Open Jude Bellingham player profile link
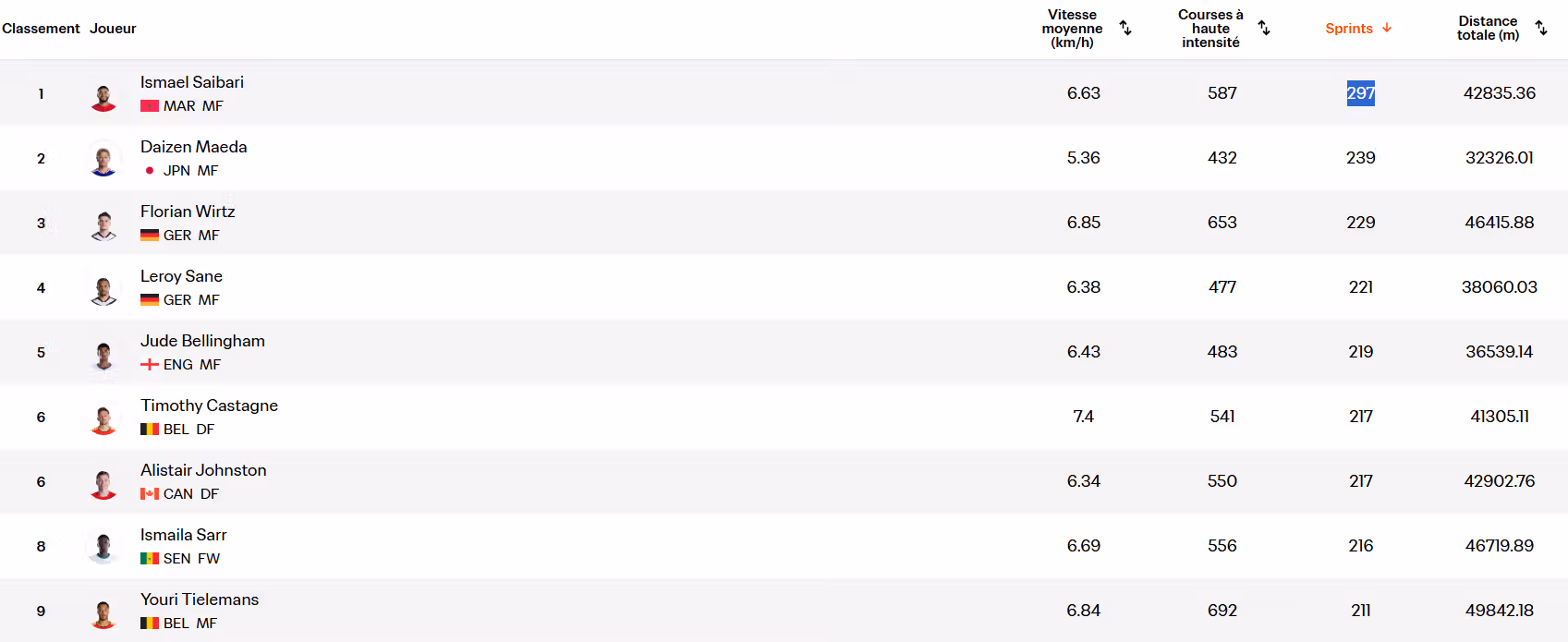This screenshot has height=642, width=1568. [x=202, y=341]
